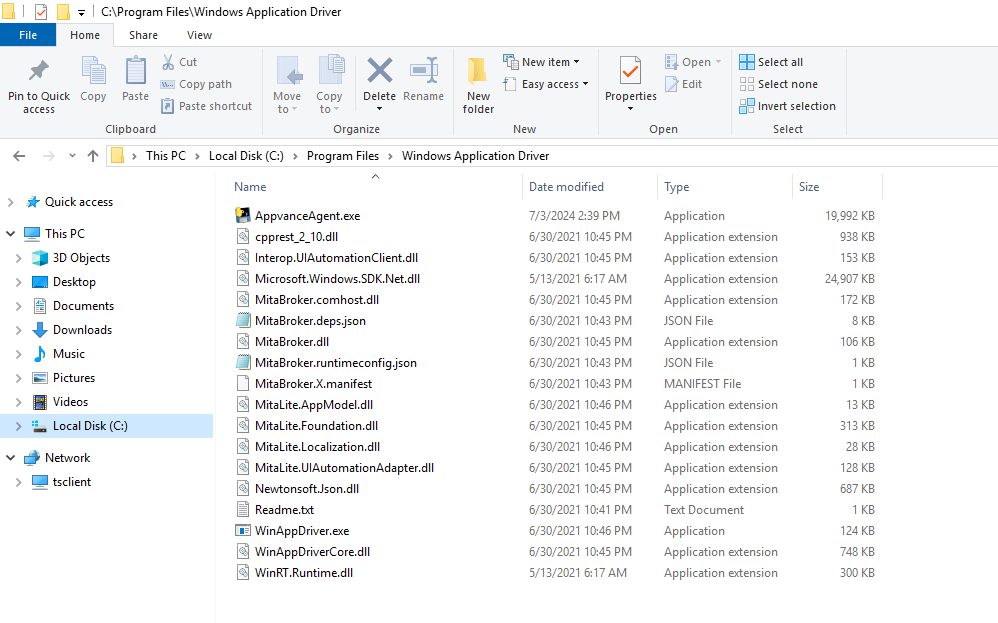Click the Back navigation arrow
Image resolution: width=998 pixels, height=623 pixels.
coord(19,156)
